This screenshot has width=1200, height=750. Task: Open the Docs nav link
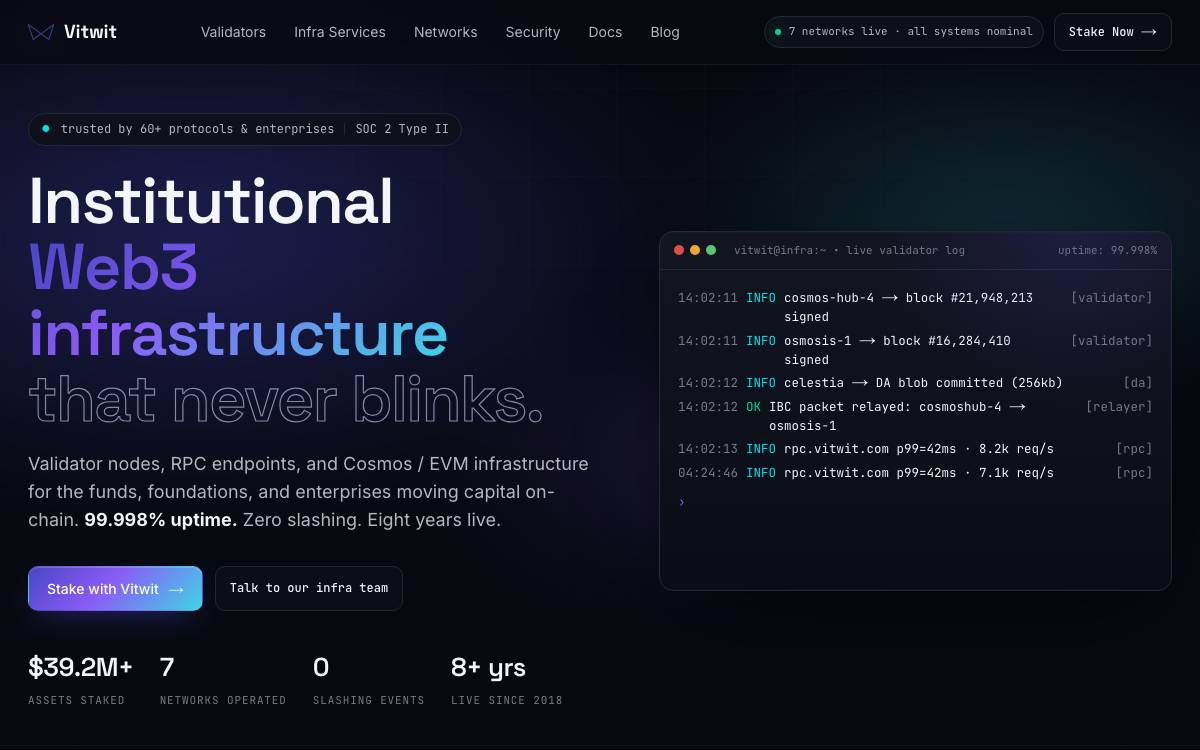(x=605, y=32)
